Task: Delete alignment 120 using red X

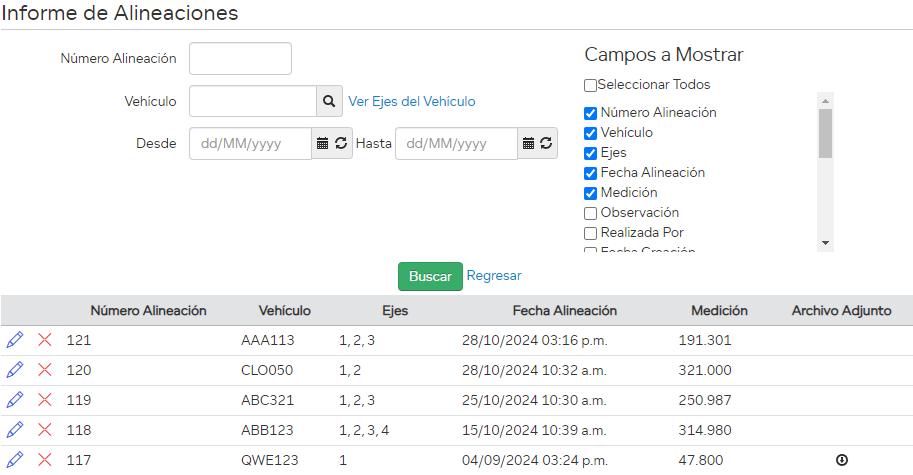Action: pyautogui.click(x=45, y=370)
